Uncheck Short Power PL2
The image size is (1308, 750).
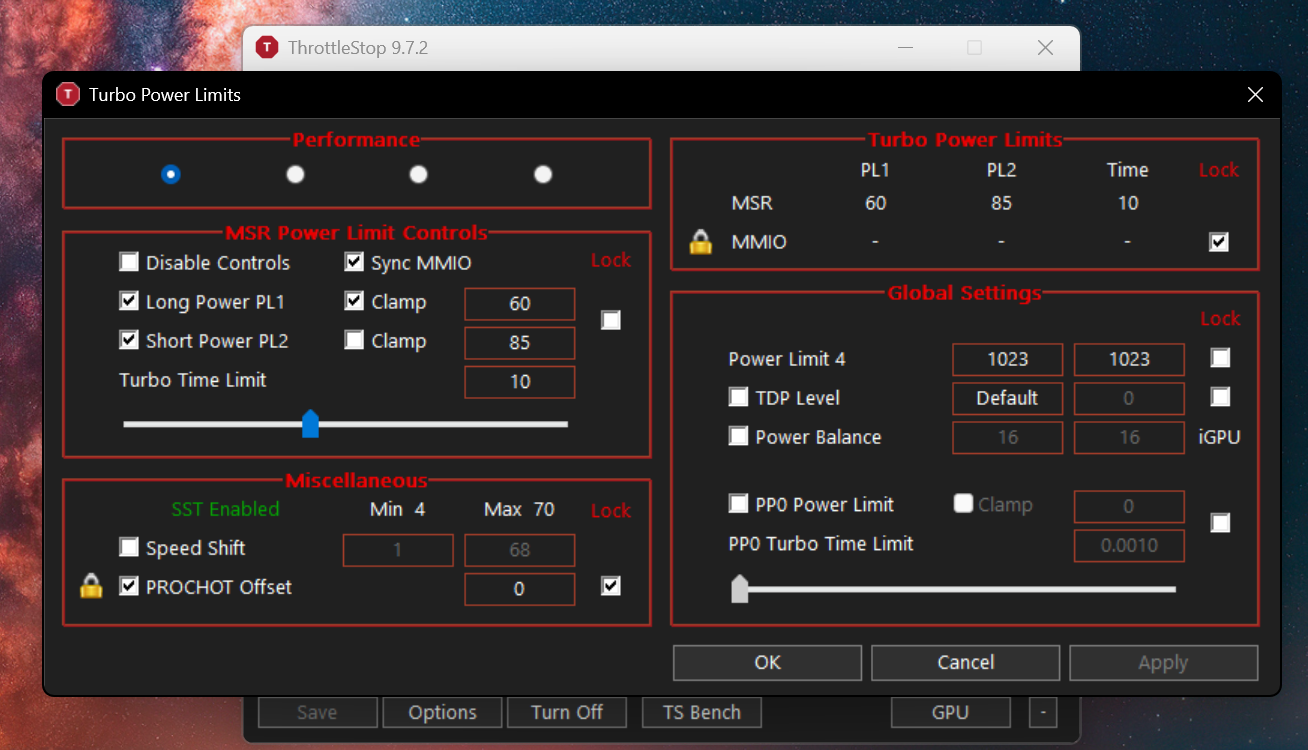(129, 340)
